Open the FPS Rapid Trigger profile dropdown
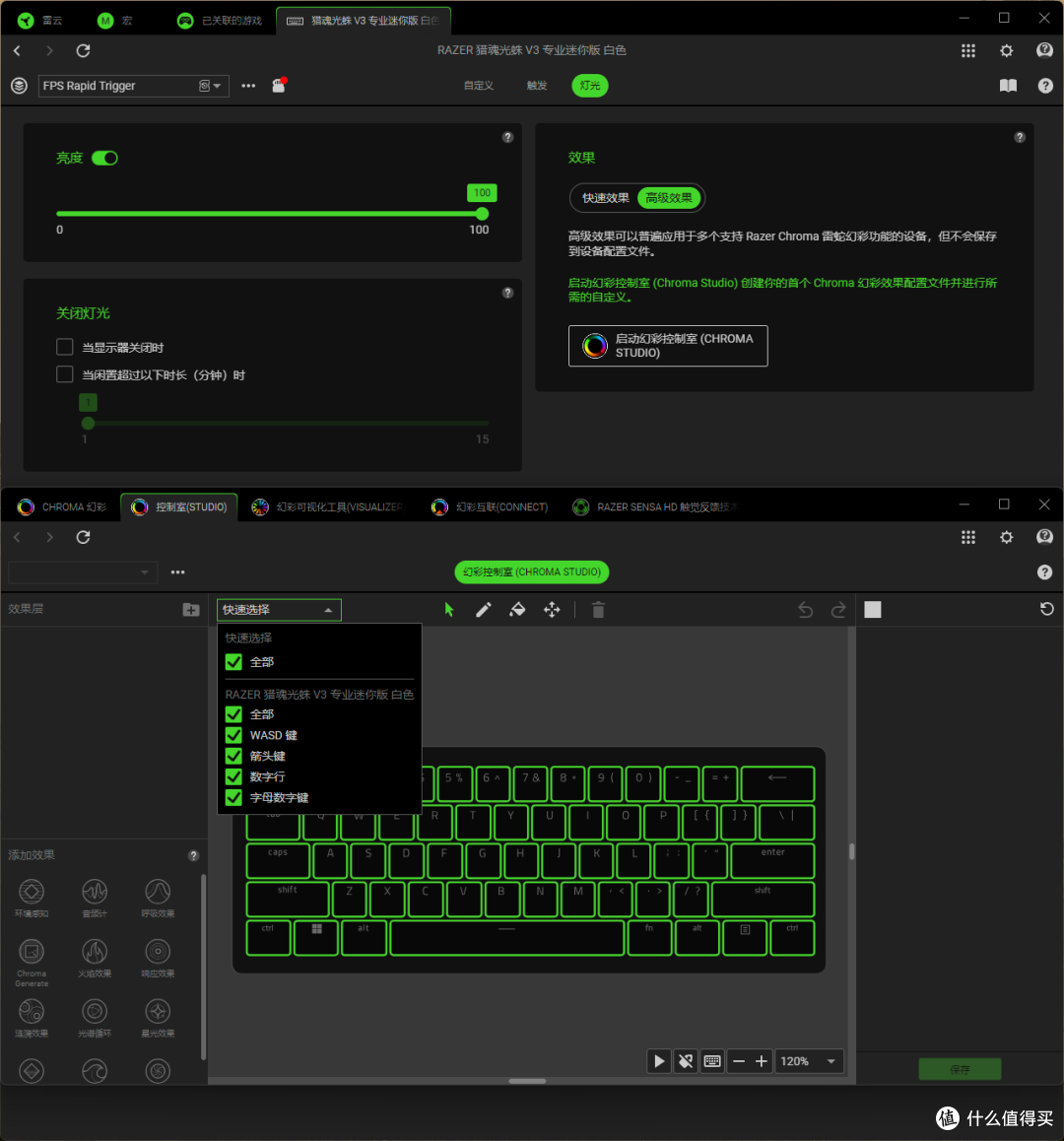 pos(134,86)
